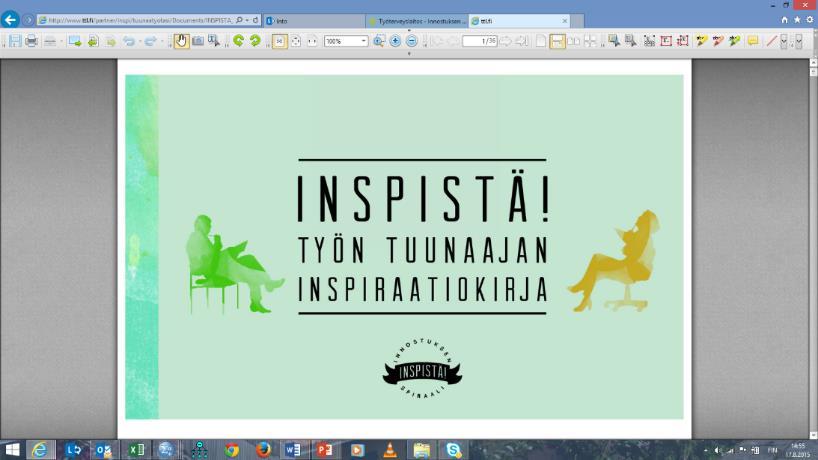Open Firefox from the taskbar

263,450
